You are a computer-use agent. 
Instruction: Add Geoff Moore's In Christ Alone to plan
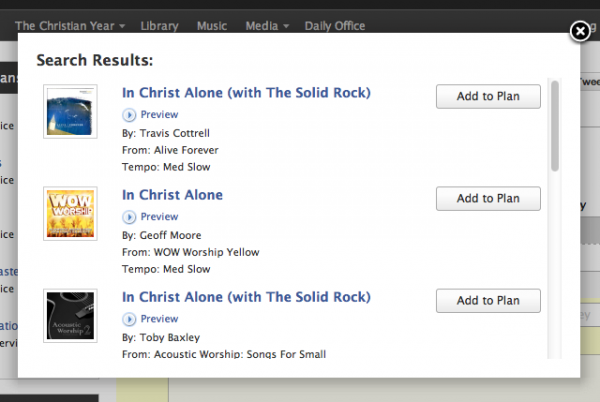click(x=488, y=198)
